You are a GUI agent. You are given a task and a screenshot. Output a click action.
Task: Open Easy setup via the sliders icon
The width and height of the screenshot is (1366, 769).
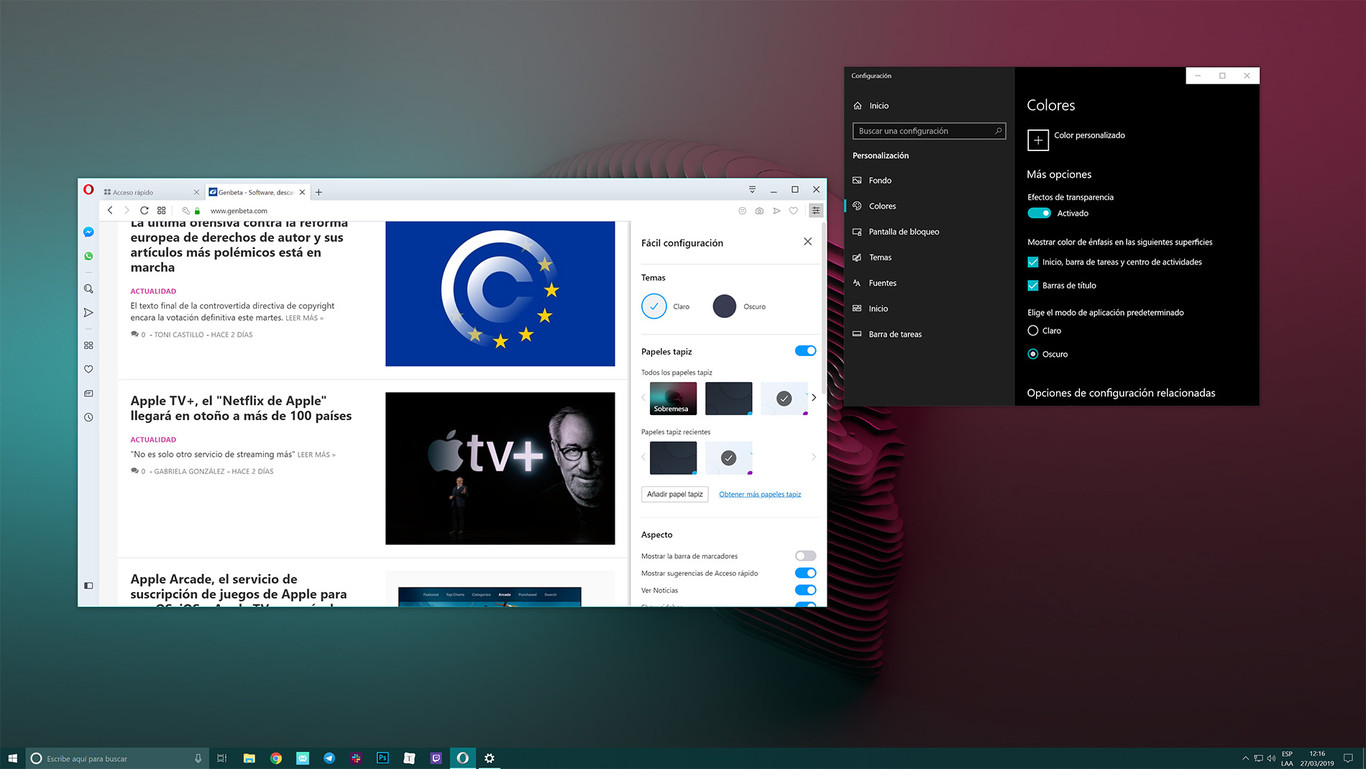(815, 210)
